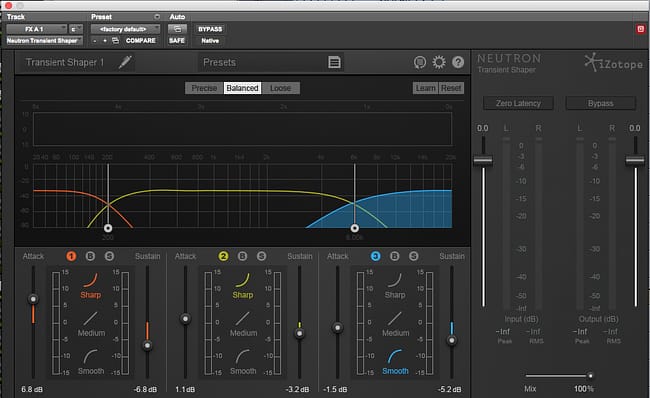Toggle the iZotope Bypass button
650x398 pixels.
pyautogui.click(x=600, y=103)
